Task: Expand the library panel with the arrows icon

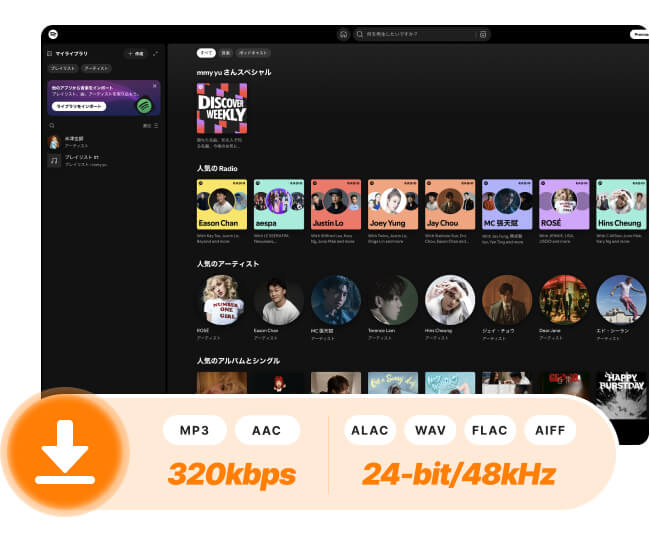Action: pyautogui.click(x=155, y=53)
